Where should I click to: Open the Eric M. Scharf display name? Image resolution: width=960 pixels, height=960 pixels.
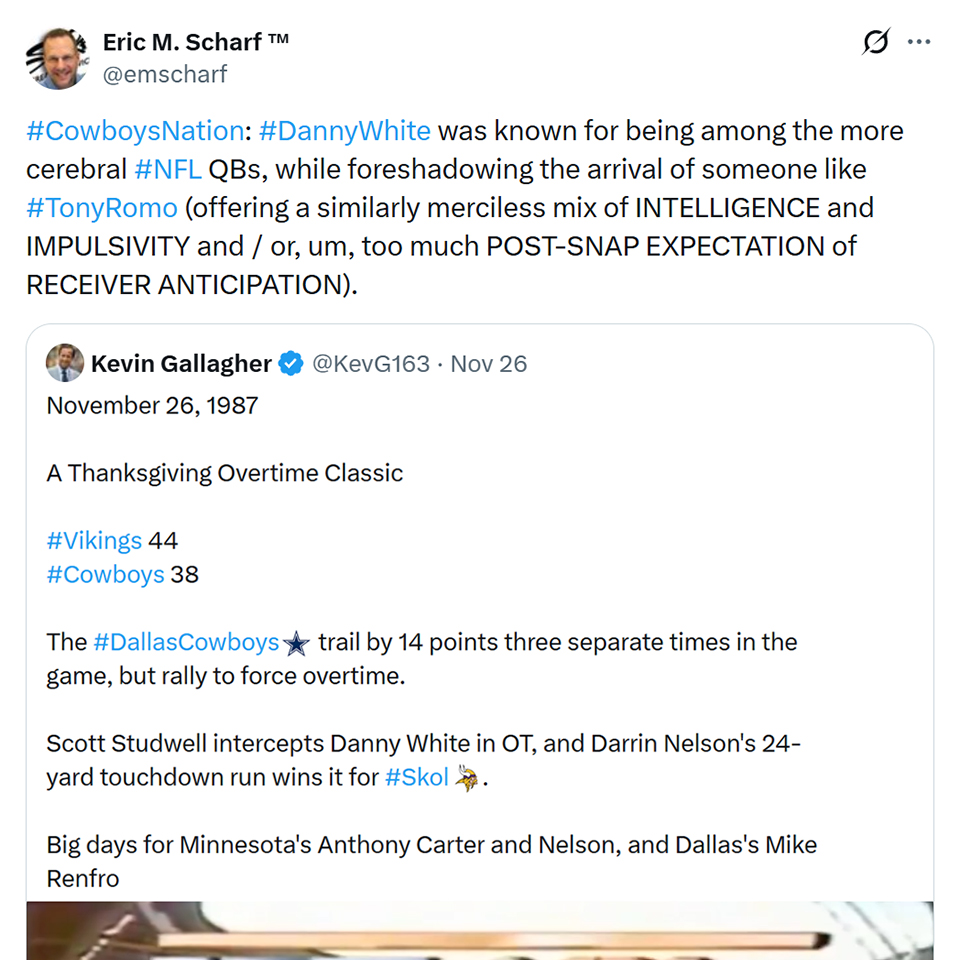pos(196,43)
